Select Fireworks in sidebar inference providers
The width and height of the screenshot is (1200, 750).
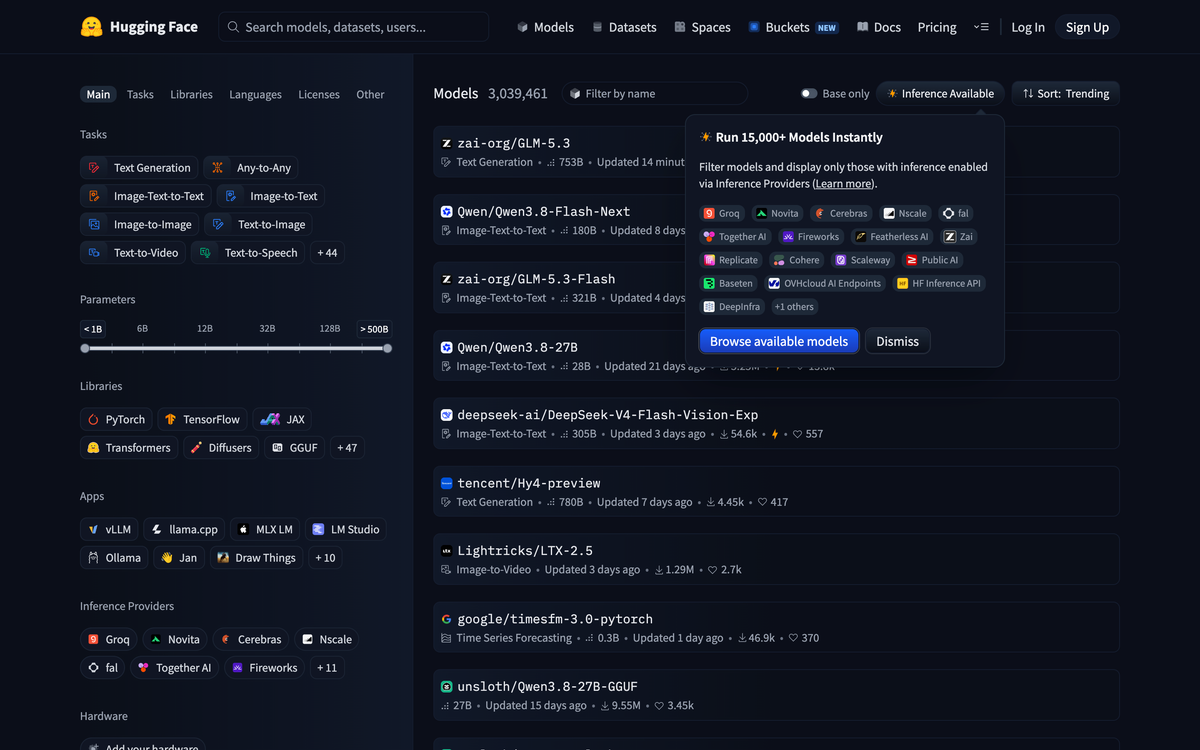[265, 668]
